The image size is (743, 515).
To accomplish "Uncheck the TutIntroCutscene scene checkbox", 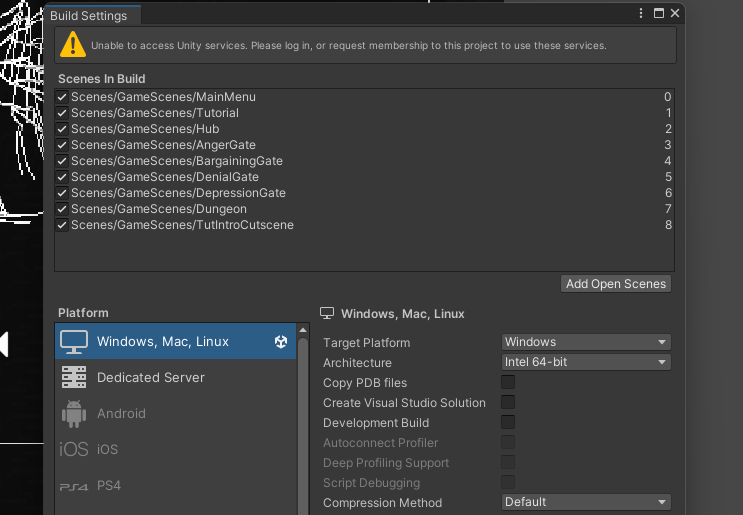I will click(x=62, y=225).
